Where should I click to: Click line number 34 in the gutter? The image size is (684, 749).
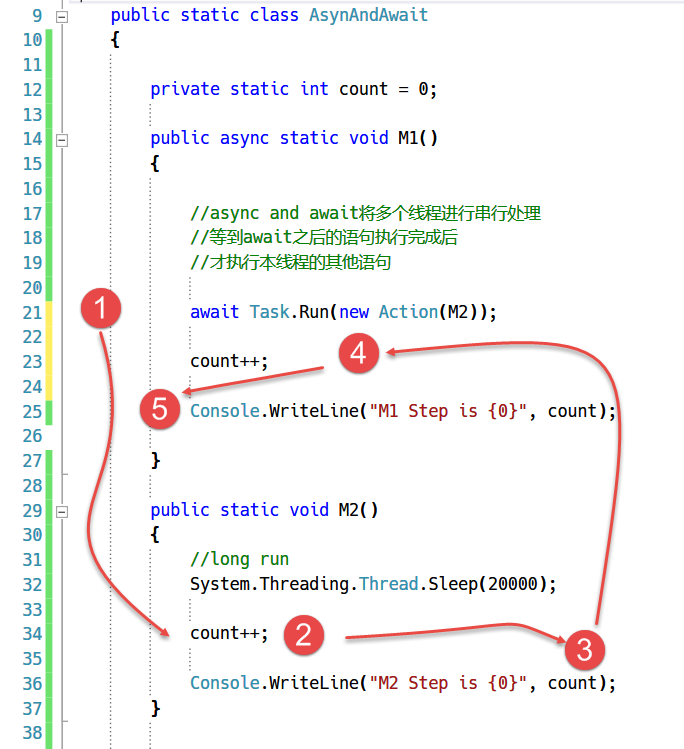(x=32, y=634)
